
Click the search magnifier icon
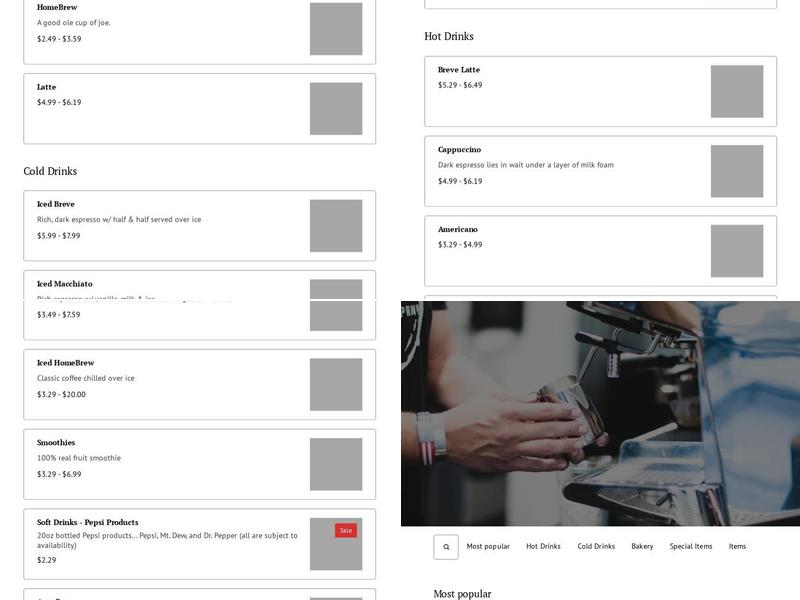click(446, 547)
